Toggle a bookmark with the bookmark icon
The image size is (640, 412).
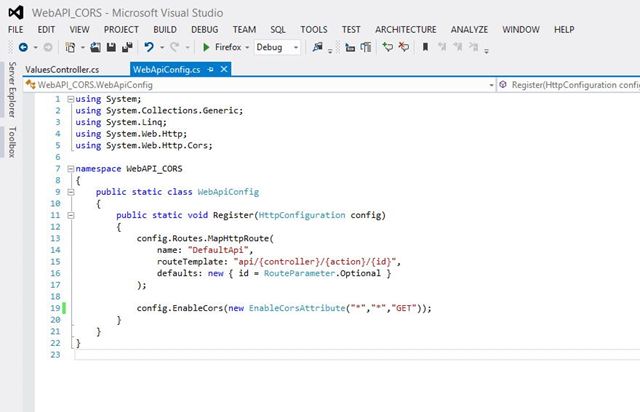pos(425,47)
